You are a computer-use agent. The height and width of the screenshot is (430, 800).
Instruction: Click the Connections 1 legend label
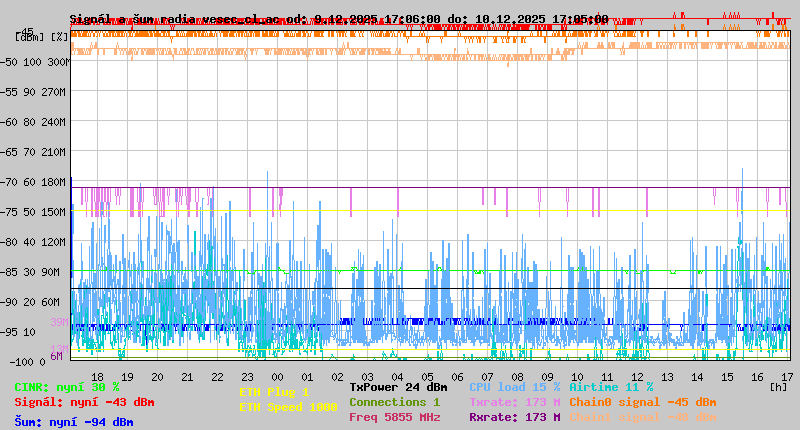click(394, 402)
